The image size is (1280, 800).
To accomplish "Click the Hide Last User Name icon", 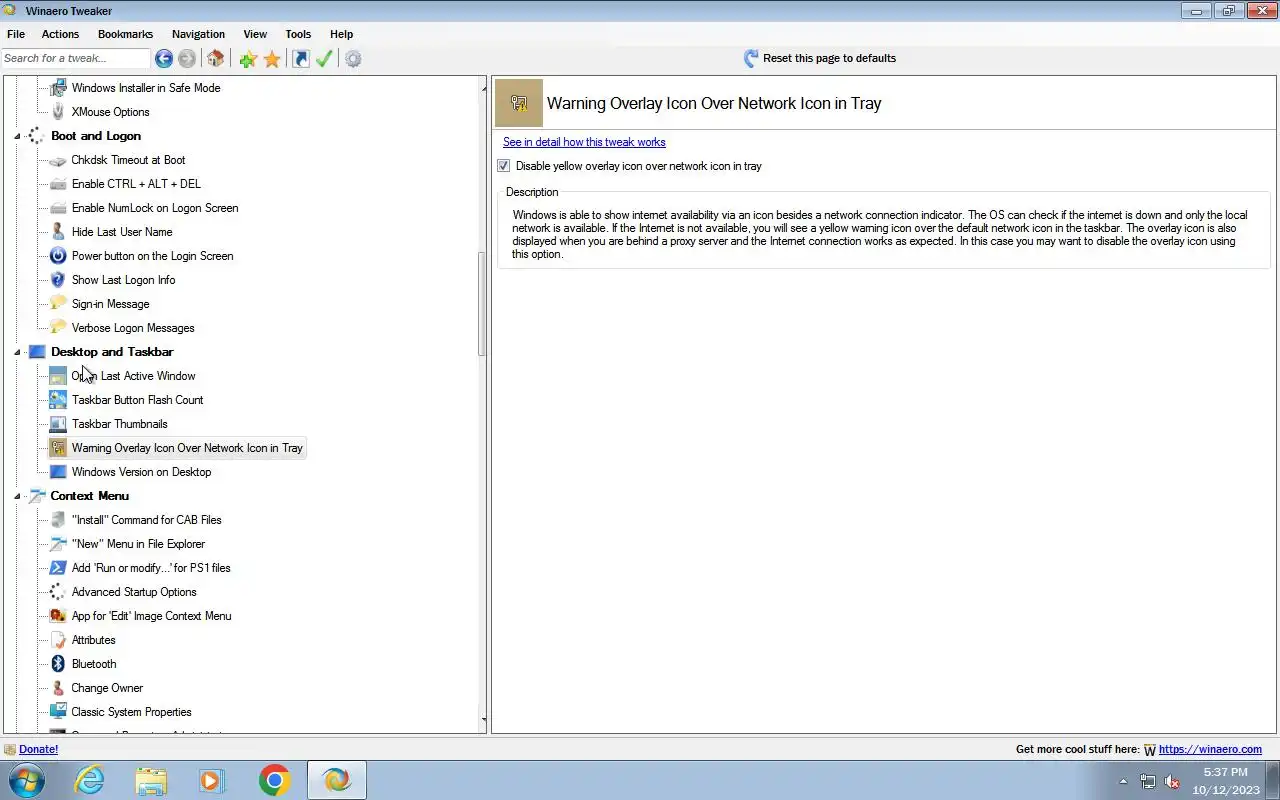I will [x=58, y=232].
